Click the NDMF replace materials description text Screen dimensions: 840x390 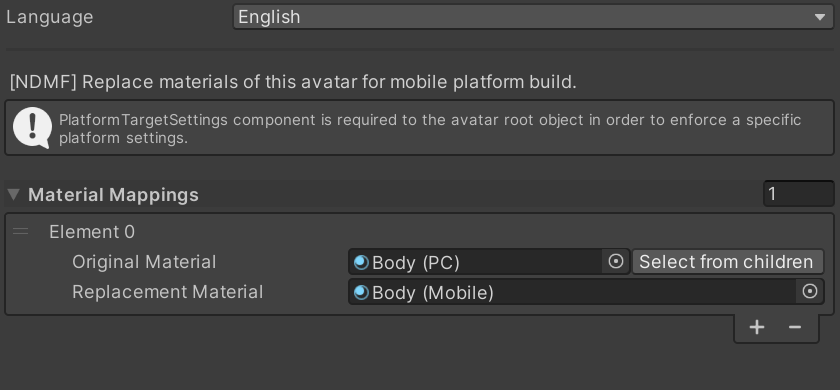[293, 82]
